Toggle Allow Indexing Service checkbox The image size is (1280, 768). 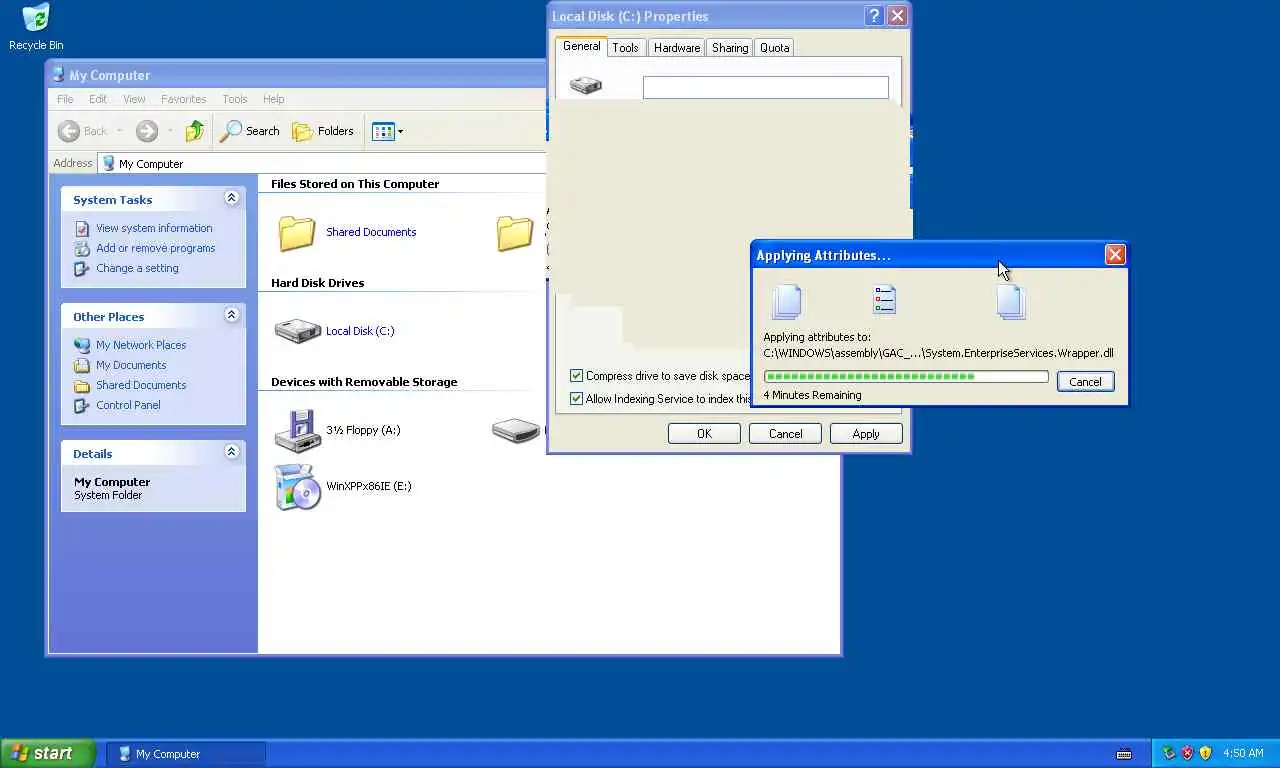point(576,399)
